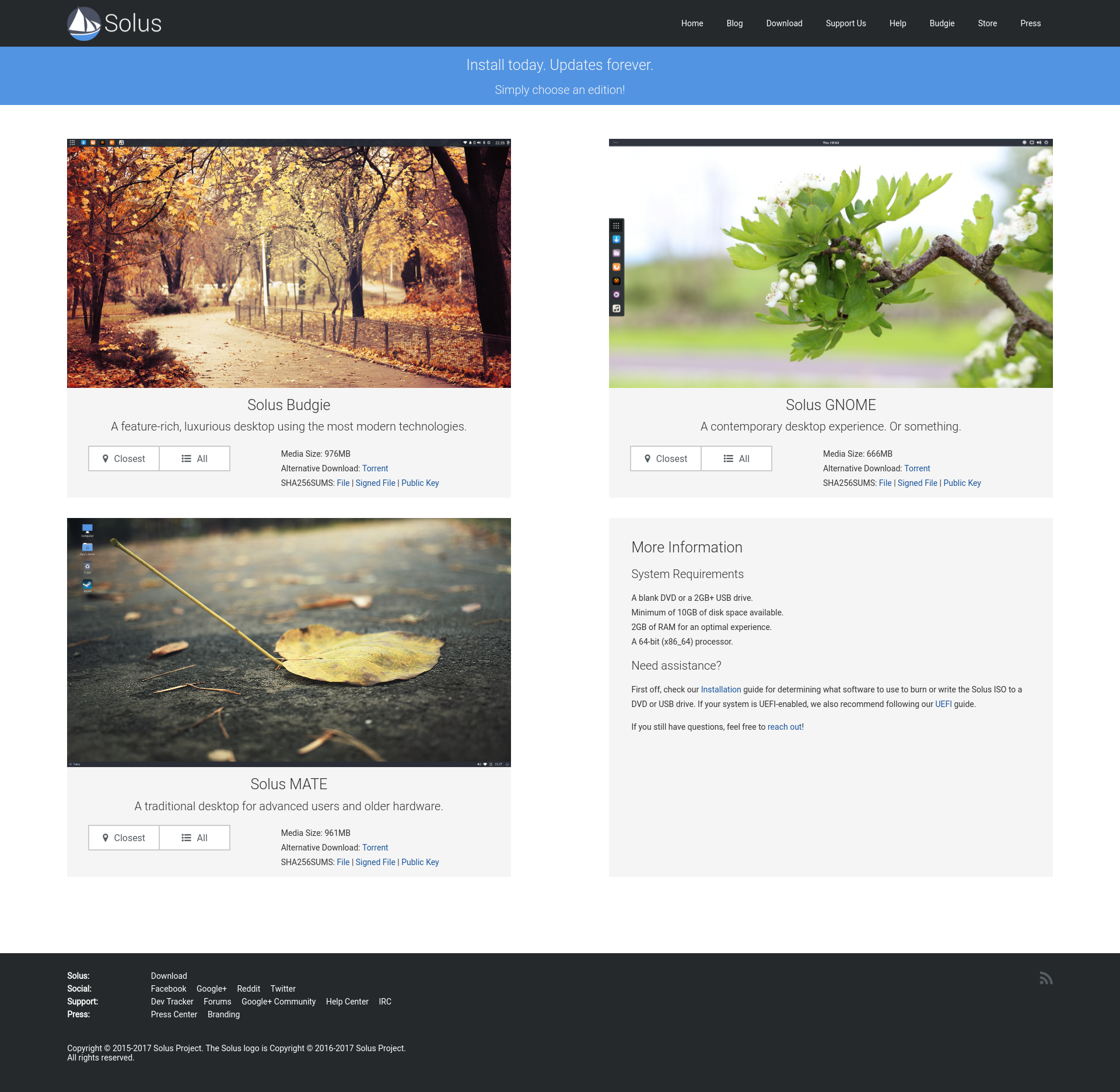1120x1092 pixels.
Task: Click the "Media Size: 961MB" text
Action: tap(316, 833)
